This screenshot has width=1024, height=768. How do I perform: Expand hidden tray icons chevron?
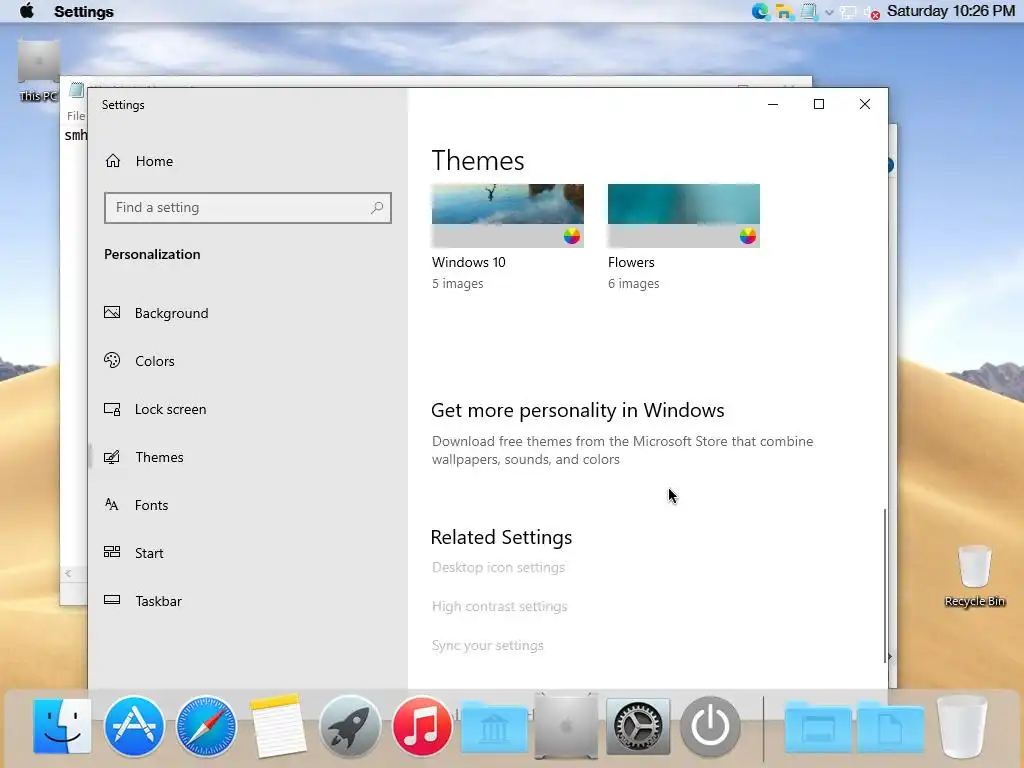point(829,12)
